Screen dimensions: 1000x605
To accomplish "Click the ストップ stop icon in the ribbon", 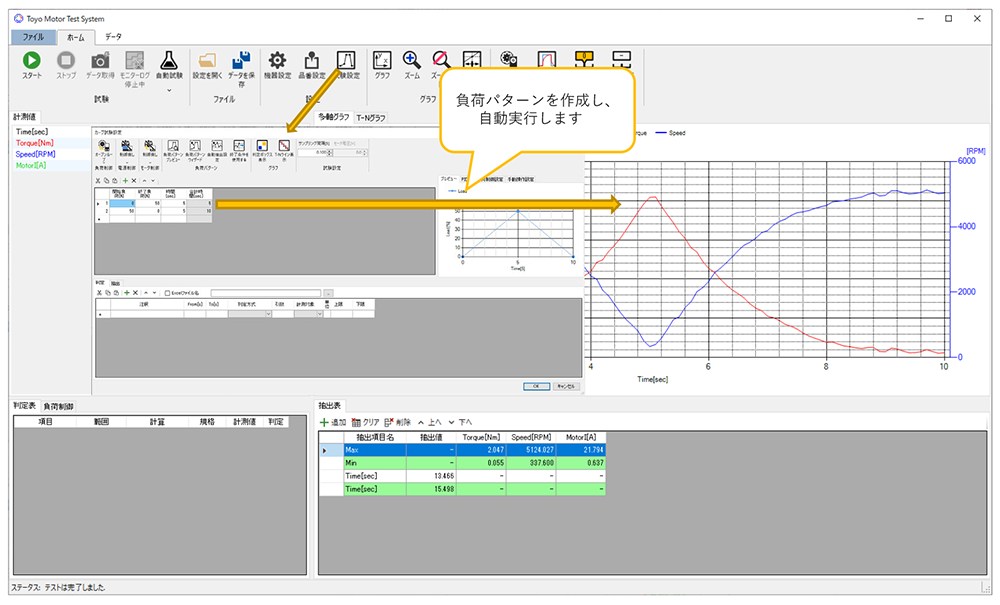I will 66,61.
